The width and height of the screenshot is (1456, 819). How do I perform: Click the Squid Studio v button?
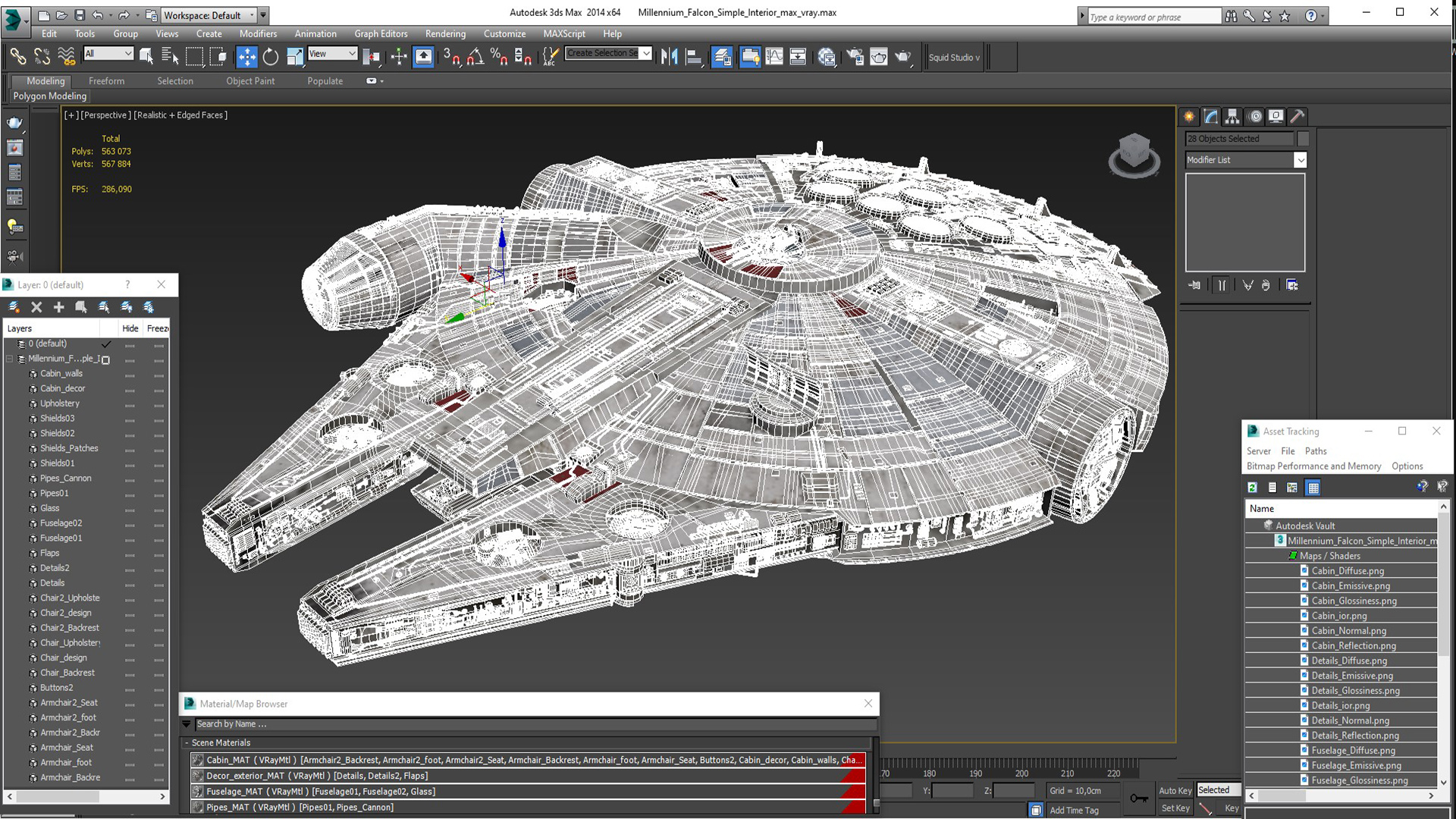point(954,58)
